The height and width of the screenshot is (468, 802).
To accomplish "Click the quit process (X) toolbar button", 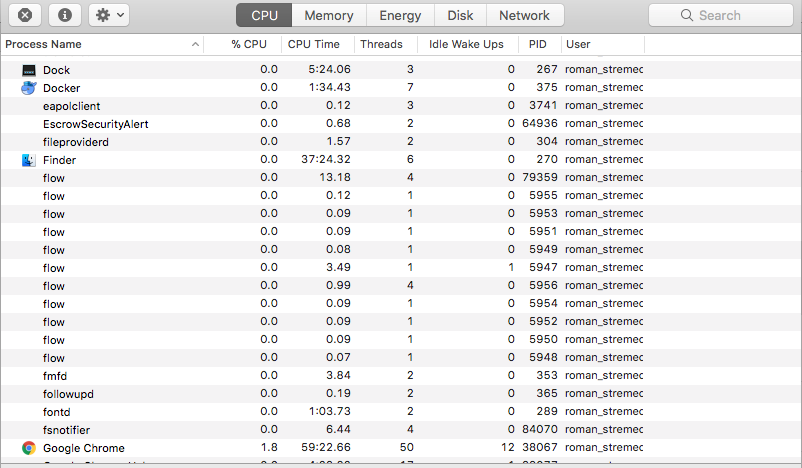I will (25, 15).
